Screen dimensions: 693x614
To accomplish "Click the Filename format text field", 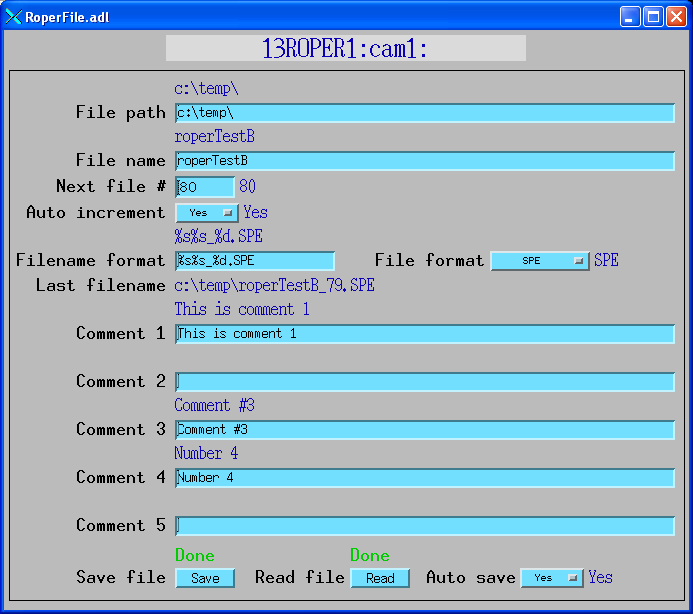I will coord(255,261).
